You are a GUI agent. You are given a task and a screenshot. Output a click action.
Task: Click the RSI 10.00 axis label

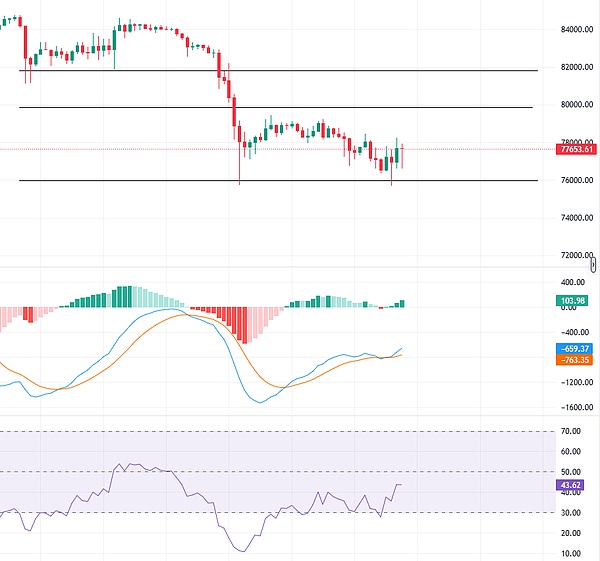(571, 553)
